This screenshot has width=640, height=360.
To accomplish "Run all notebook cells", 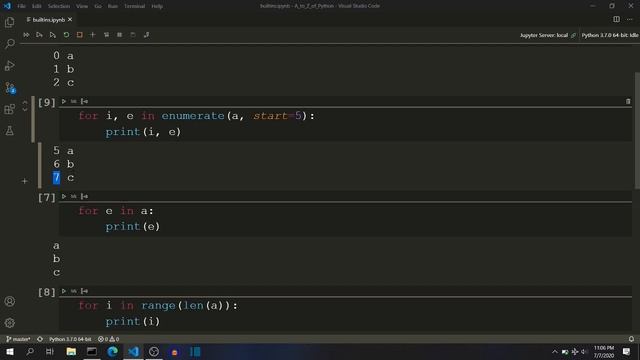I will coord(26,35).
